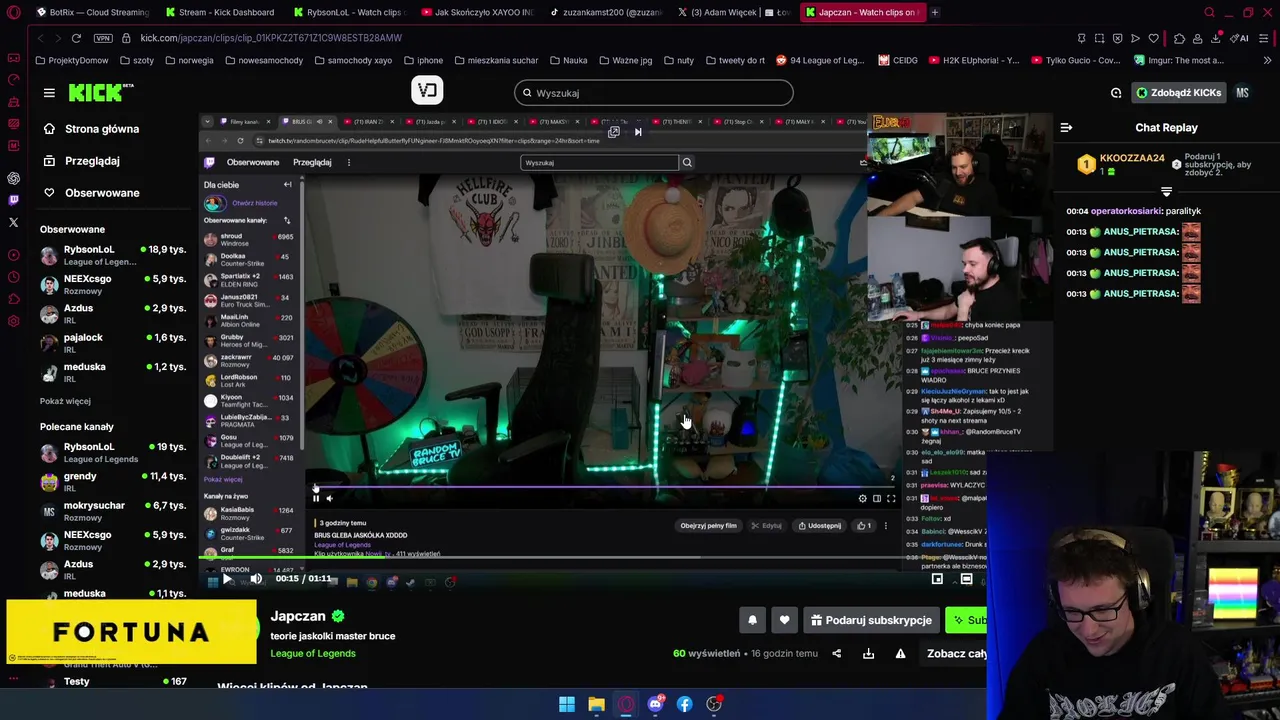This screenshot has width=1280, height=720.
Task: Open Discord from the taskbar
Action: tap(655, 704)
